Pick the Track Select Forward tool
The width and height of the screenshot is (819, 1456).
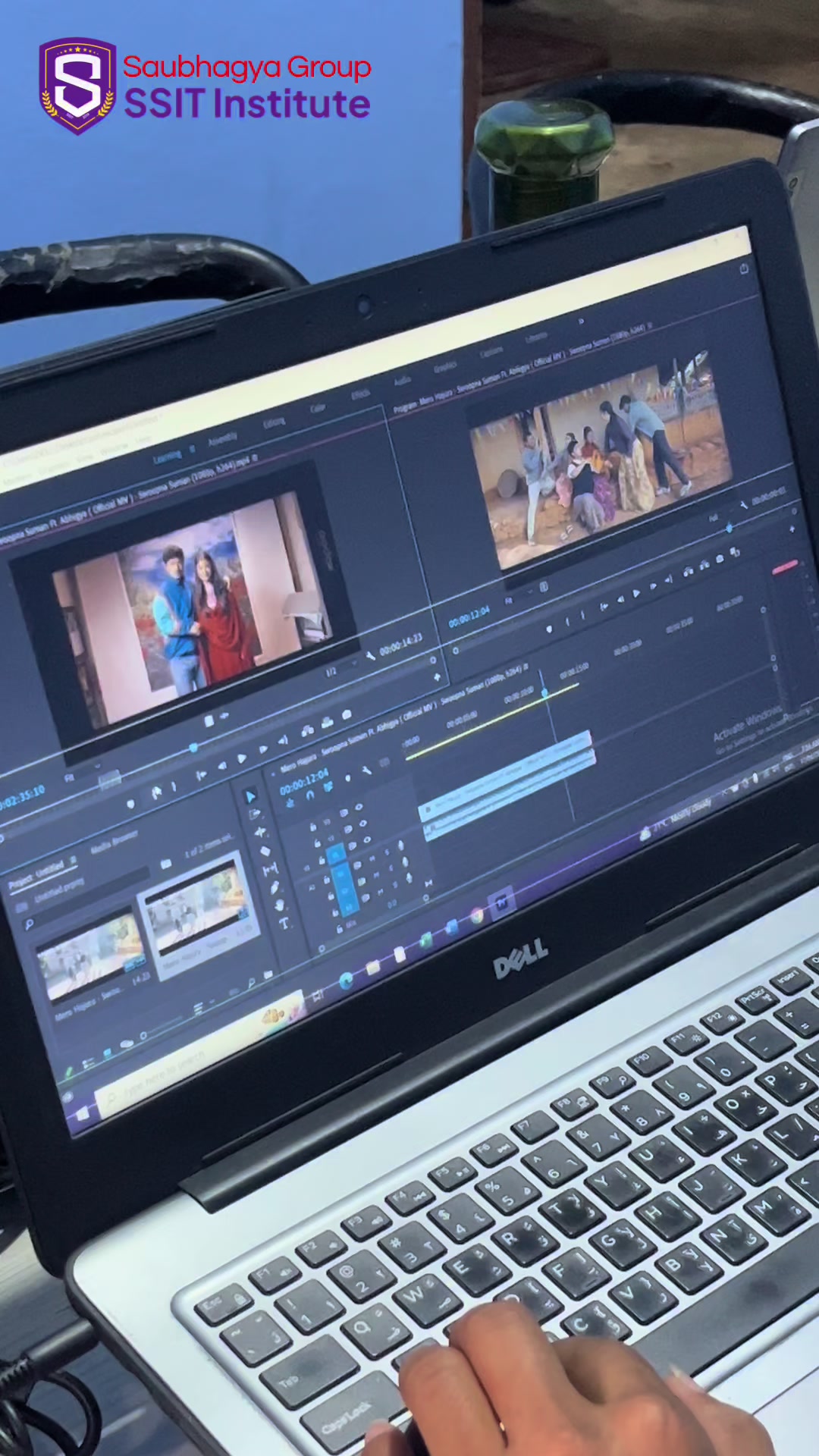pos(256,815)
